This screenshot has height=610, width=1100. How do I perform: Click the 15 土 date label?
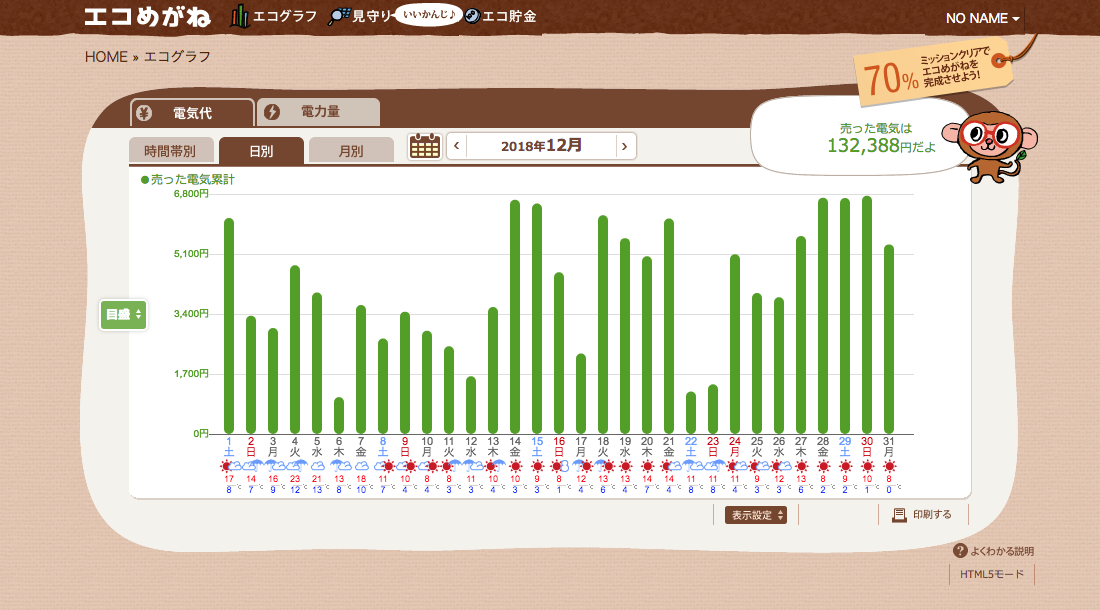pyautogui.click(x=537, y=447)
